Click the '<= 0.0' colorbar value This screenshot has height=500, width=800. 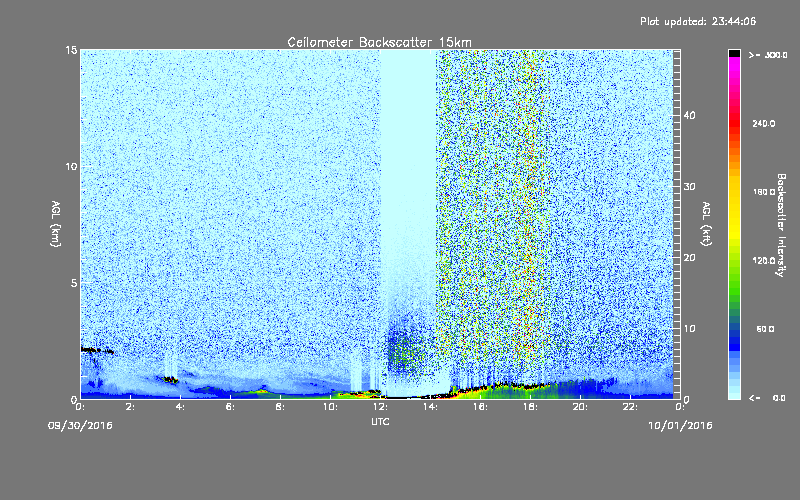tap(767, 398)
